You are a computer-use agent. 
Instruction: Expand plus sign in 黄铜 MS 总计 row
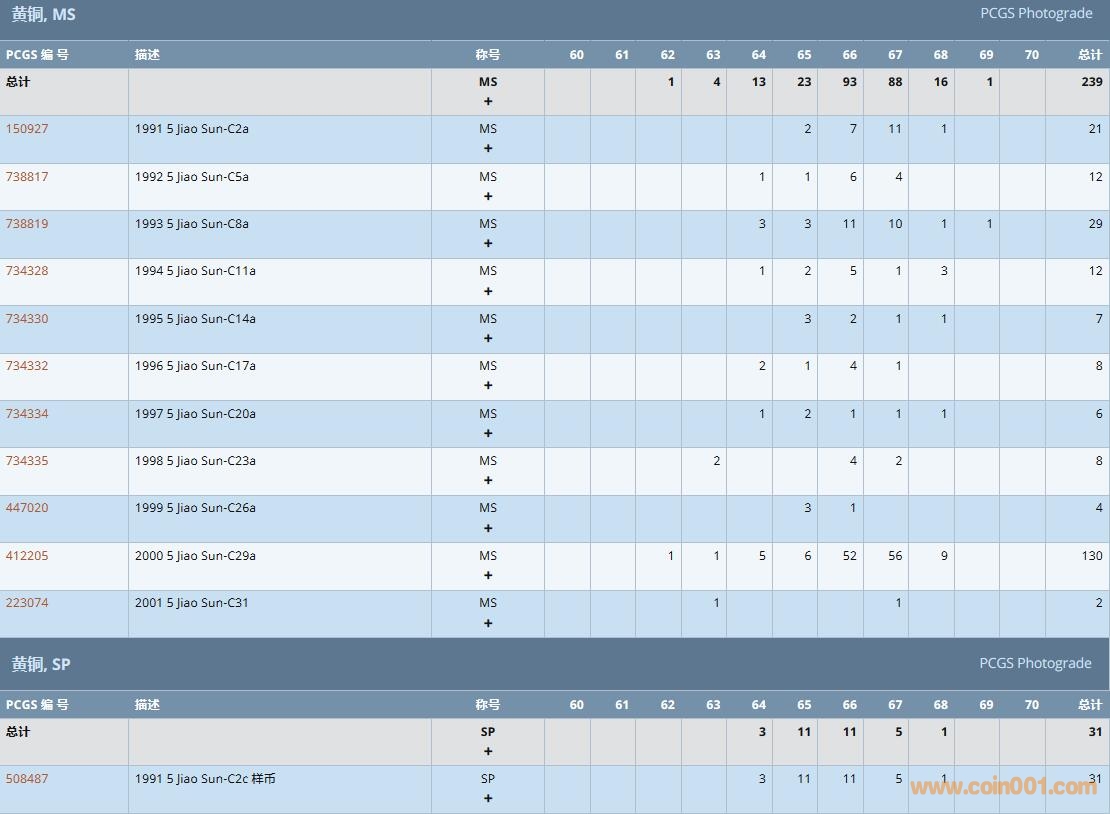(488, 102)
